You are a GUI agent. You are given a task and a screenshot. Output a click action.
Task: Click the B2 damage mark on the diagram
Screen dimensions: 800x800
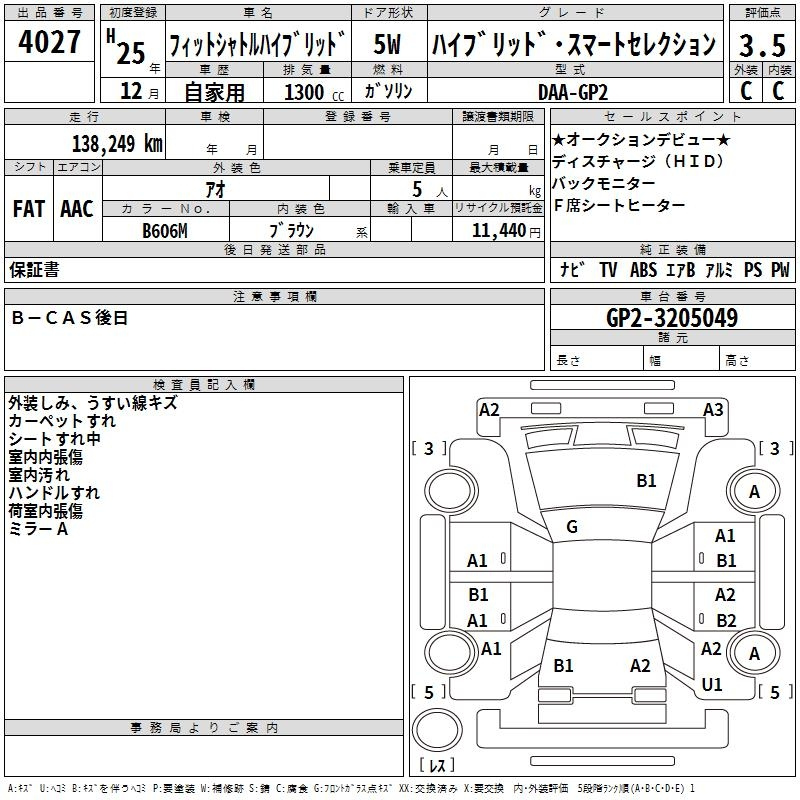pos(726,620)
